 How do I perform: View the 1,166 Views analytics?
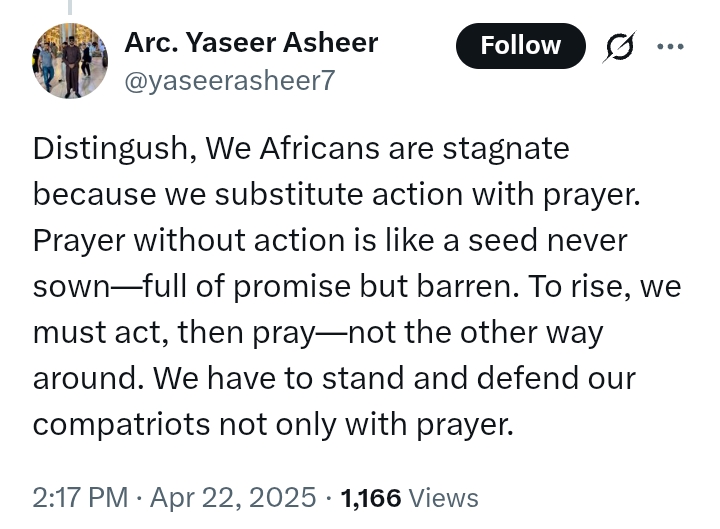[409, 498]
